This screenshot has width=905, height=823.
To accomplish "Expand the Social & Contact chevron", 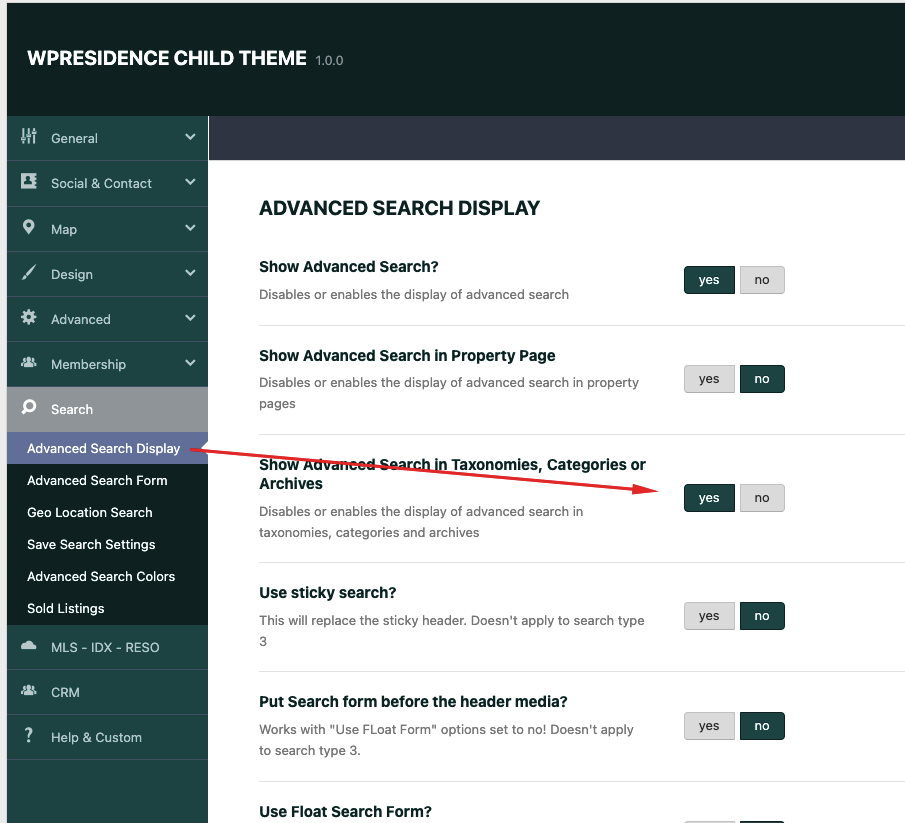I will pyautogui.click(x=190, y=182).
